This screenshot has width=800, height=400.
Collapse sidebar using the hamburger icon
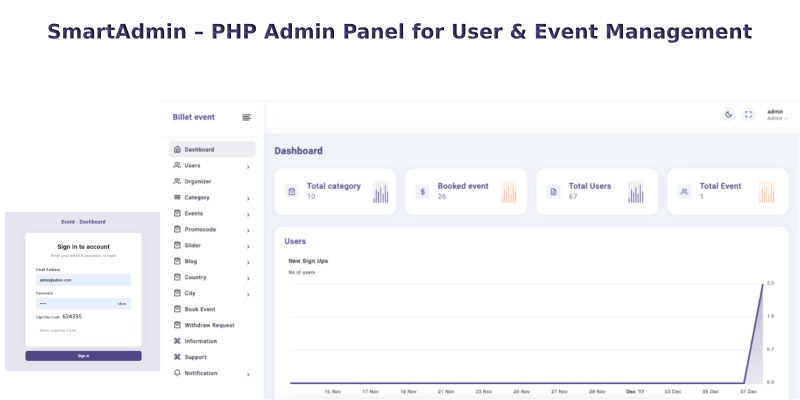point(247,117)
